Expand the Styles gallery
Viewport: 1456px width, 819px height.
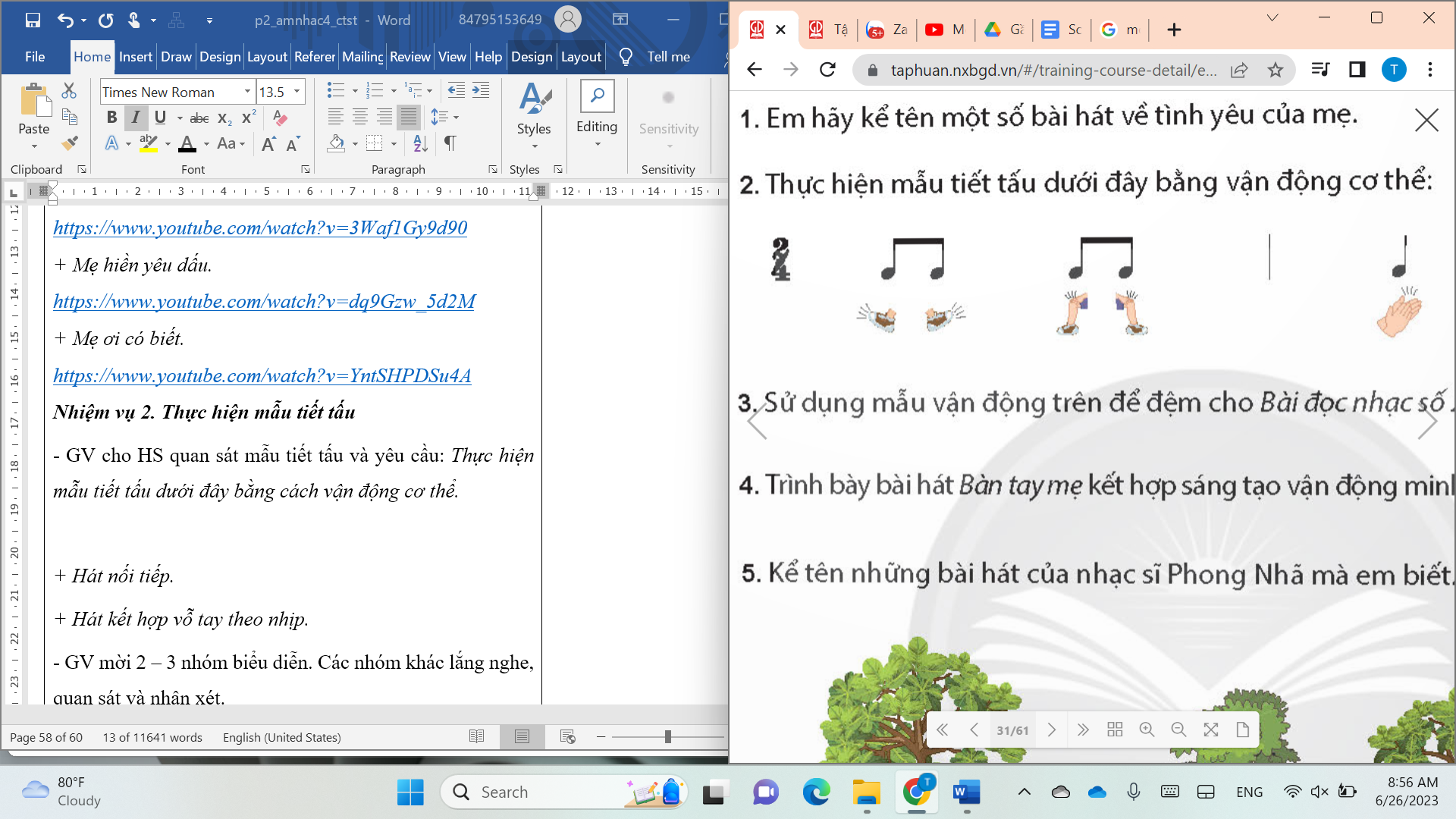tap(534, 117)
